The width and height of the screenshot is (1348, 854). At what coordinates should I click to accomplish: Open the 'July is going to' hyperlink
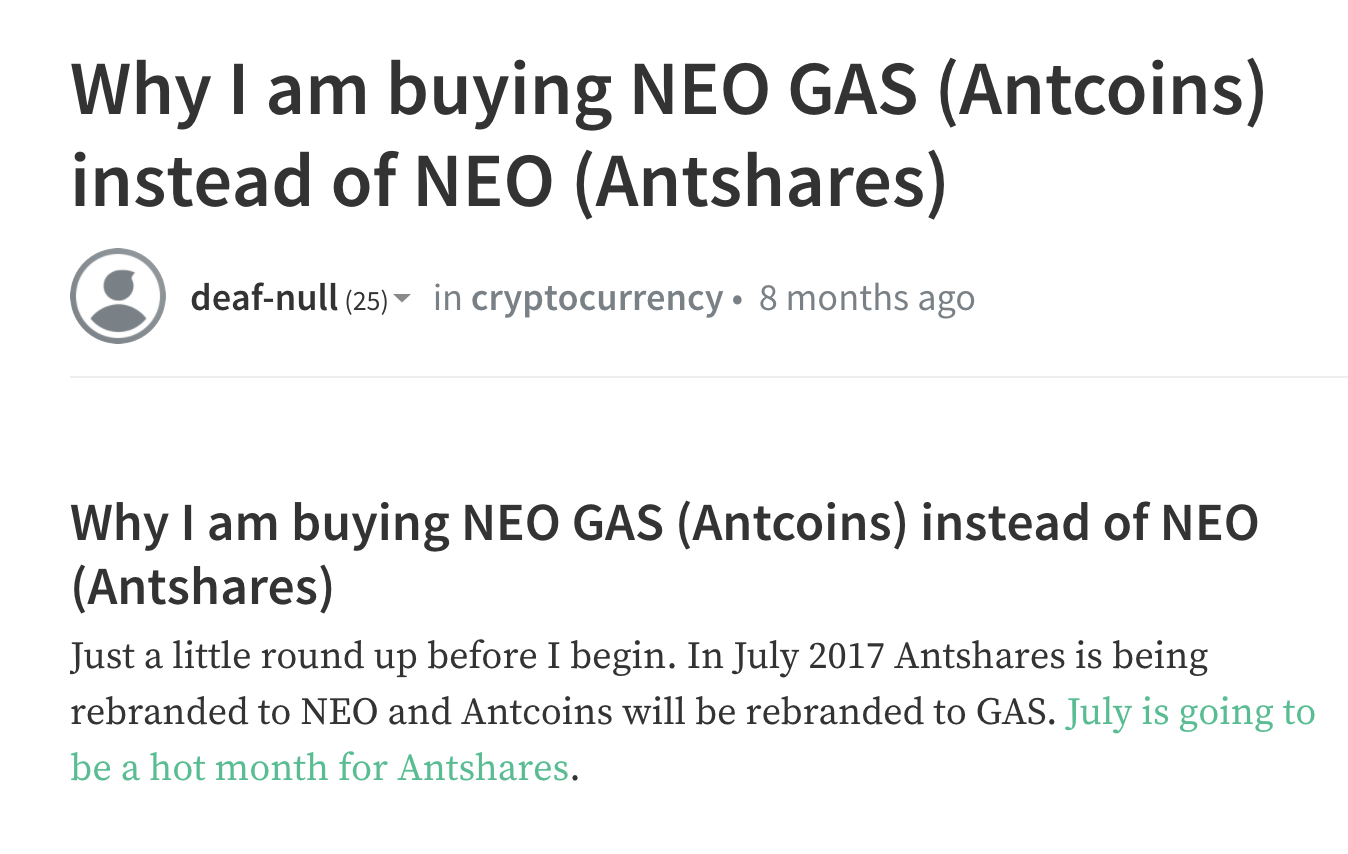pyautogui.click(x=1191, y=713)
